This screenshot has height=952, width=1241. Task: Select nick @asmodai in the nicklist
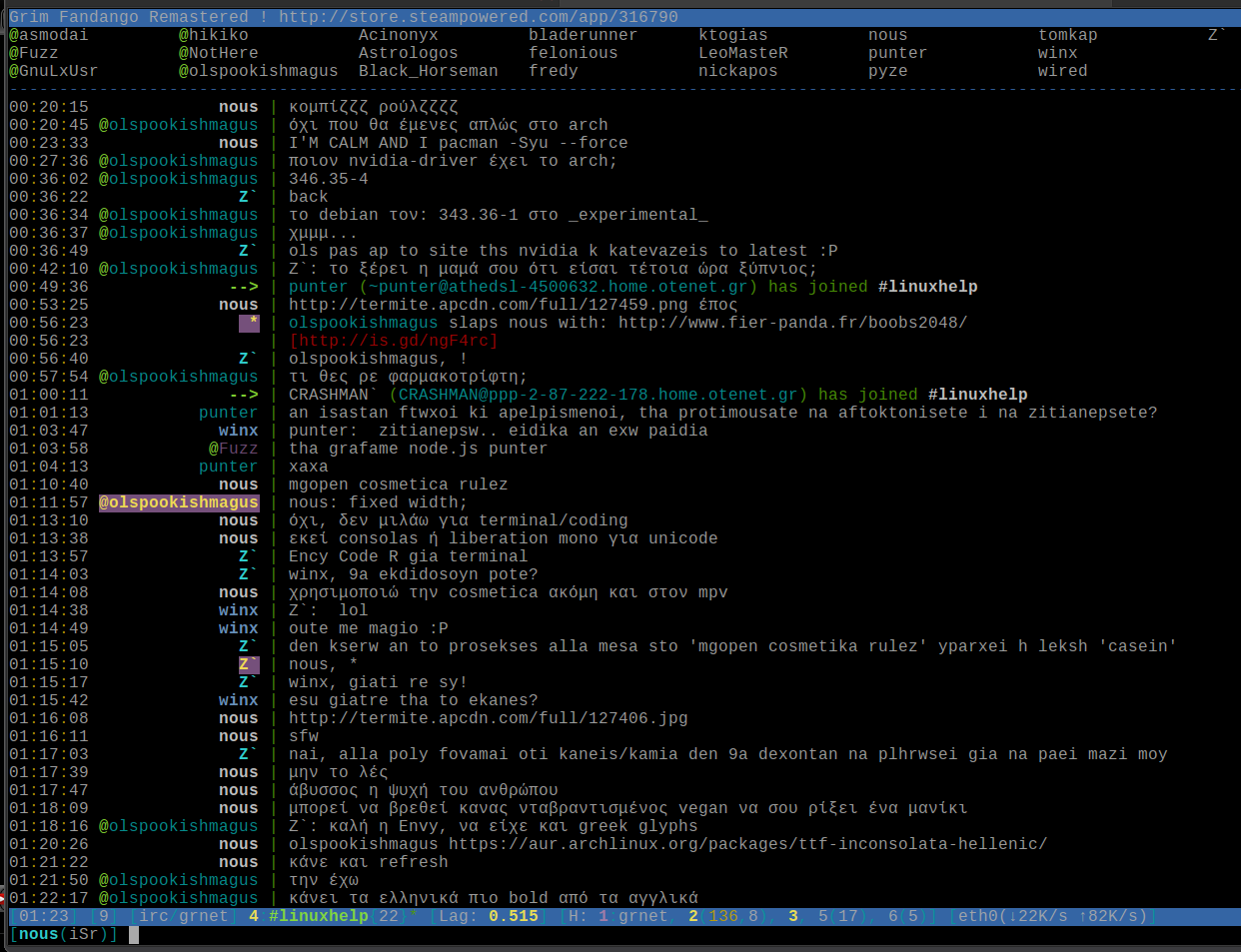tap(49, 35)
